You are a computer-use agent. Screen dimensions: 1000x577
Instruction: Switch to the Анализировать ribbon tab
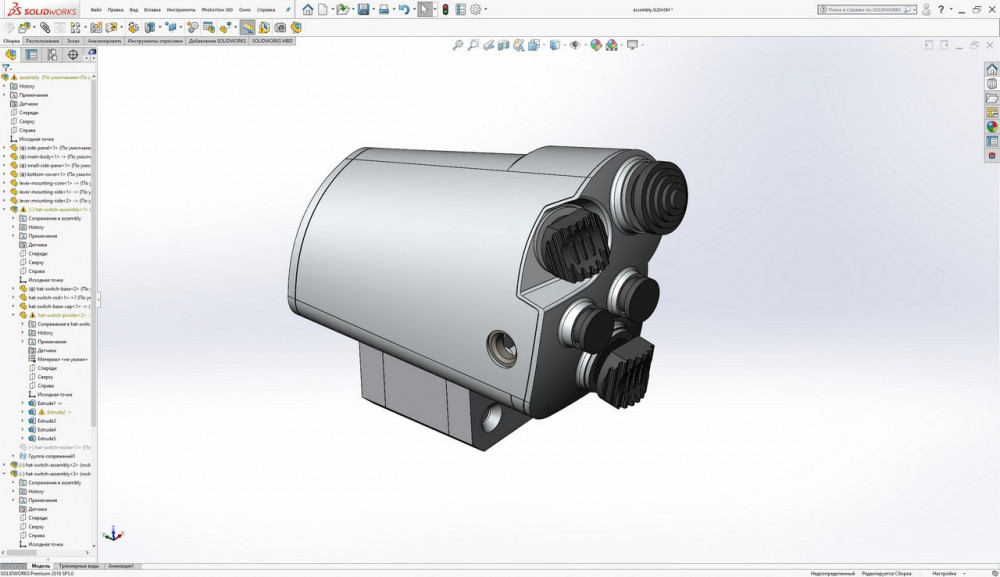coord(103,41)
